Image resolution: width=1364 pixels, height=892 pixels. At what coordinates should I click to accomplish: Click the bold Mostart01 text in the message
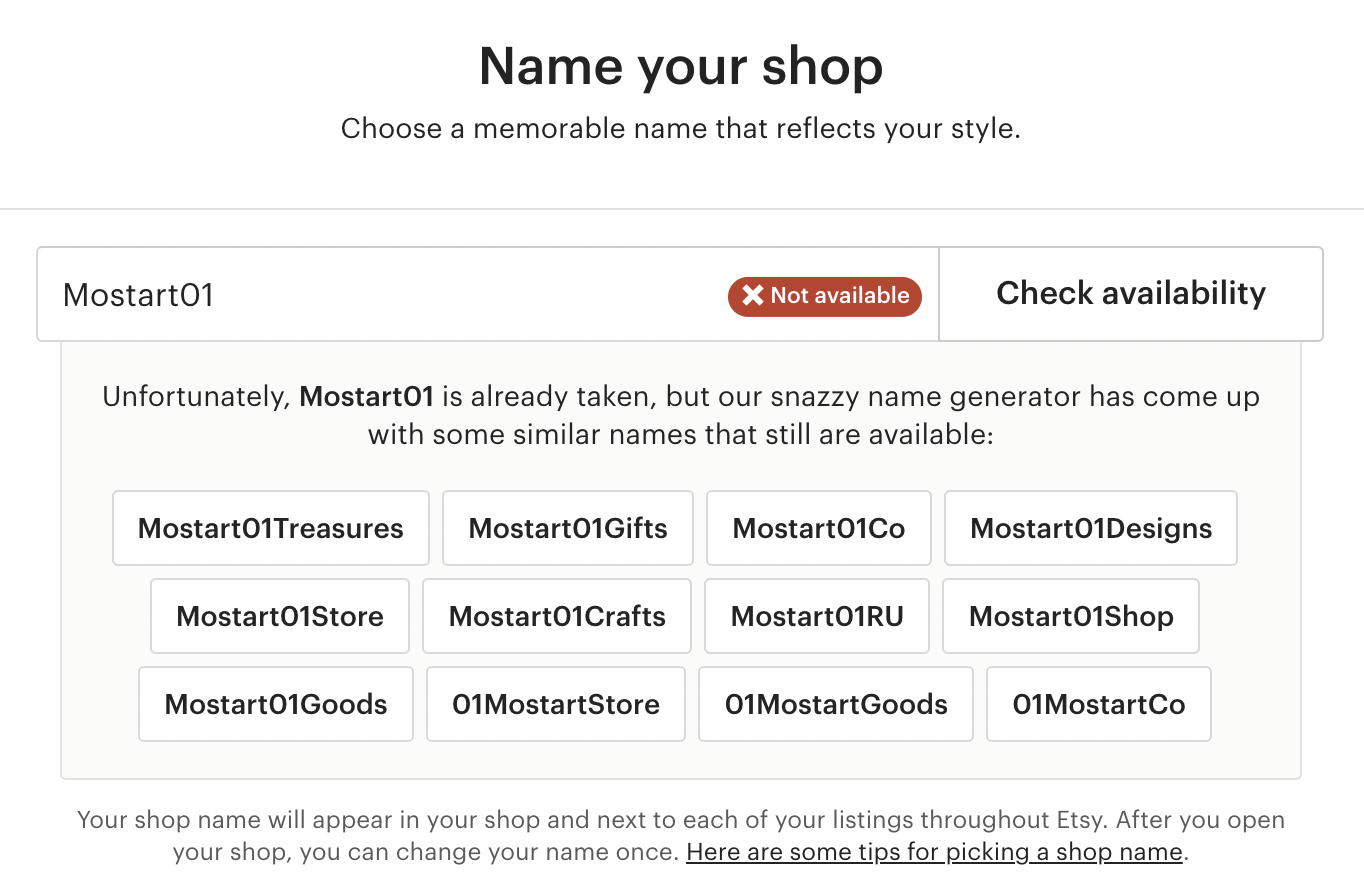366,397
